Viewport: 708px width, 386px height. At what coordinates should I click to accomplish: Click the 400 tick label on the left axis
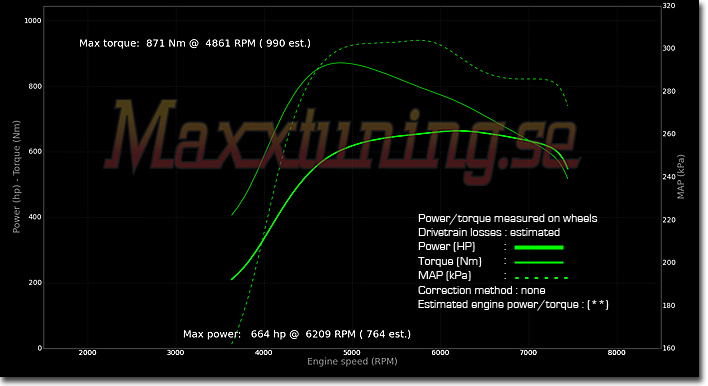(35, 217)
